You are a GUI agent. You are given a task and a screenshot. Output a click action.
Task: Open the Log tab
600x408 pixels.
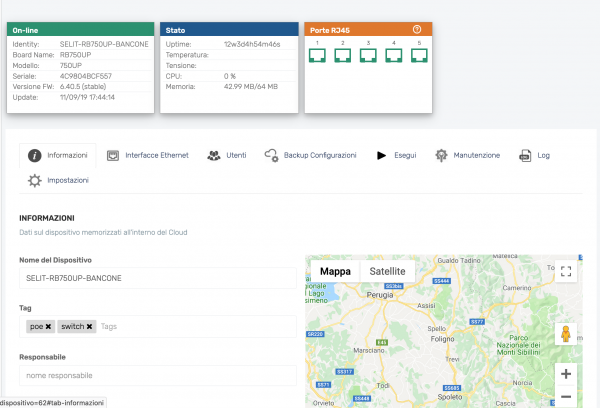click(x=534, y=155)
